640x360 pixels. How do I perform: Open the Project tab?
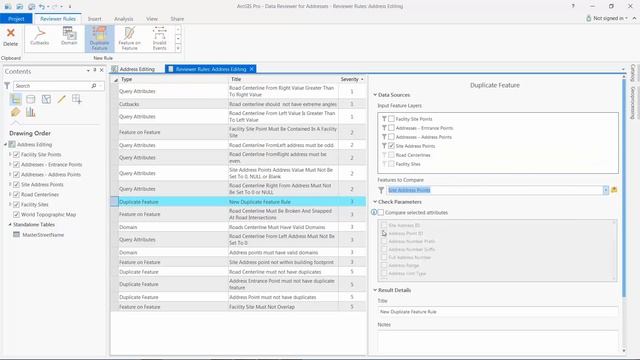pyautogui.click(x=16, y=19)
